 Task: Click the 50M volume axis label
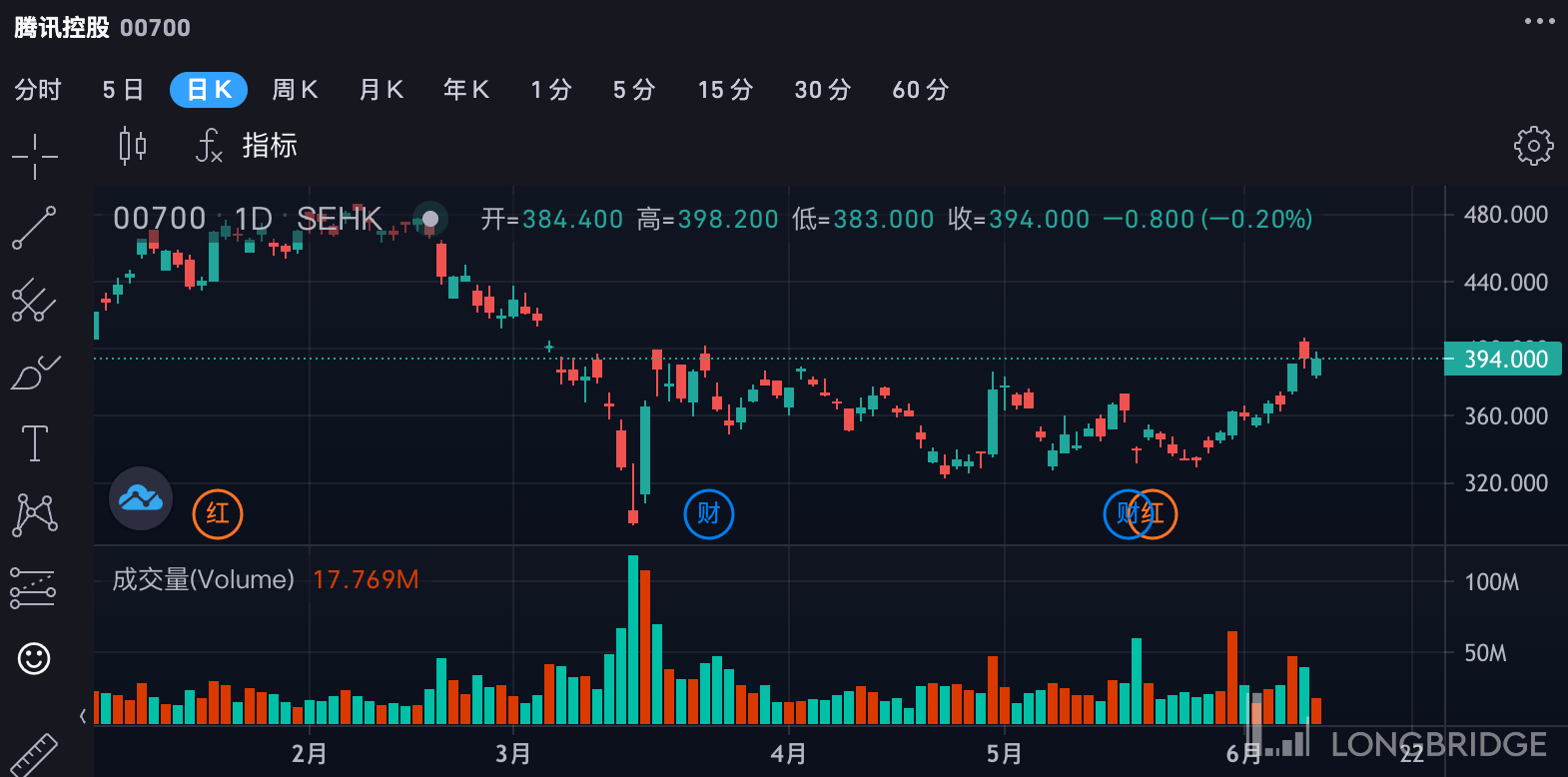pyautogui.click(x=1485, y=653)
